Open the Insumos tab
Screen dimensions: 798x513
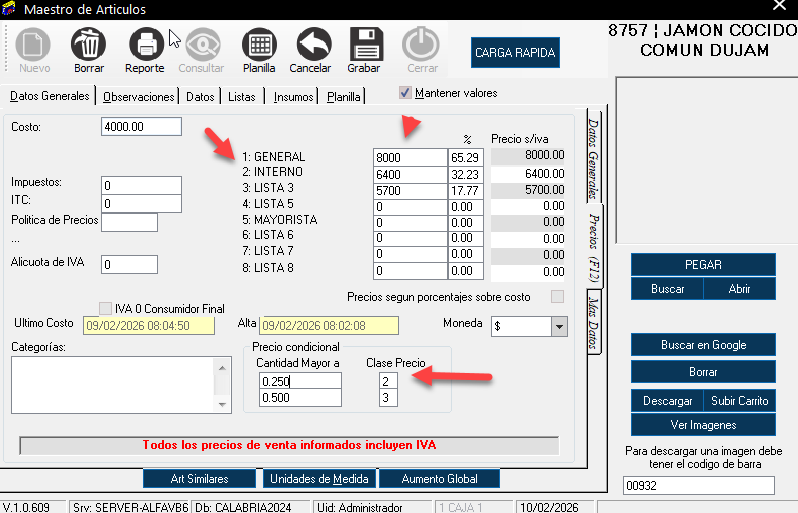coord(292,97)
